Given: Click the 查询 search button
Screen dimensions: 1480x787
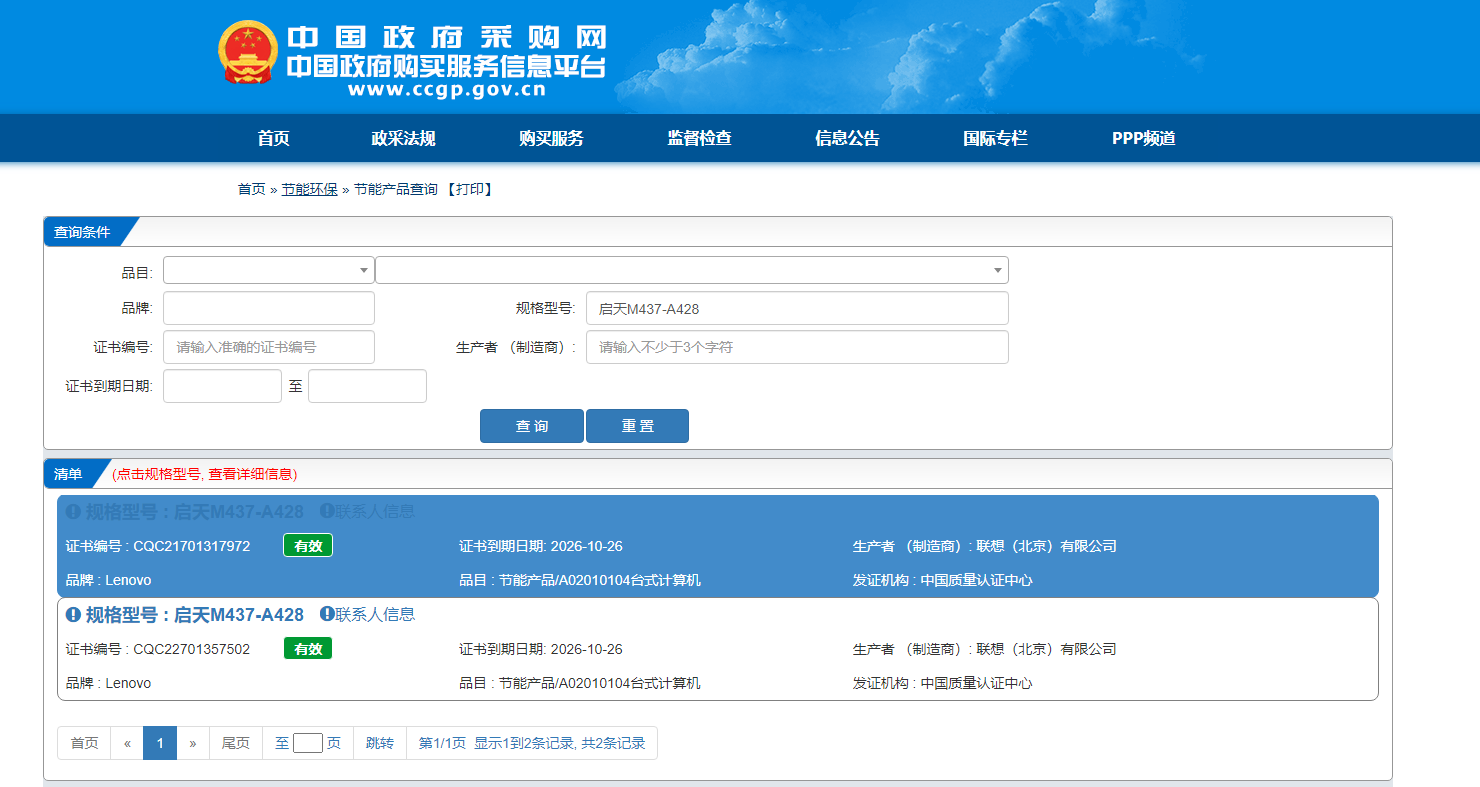Looking at the screenshot, I should [532, 426].
